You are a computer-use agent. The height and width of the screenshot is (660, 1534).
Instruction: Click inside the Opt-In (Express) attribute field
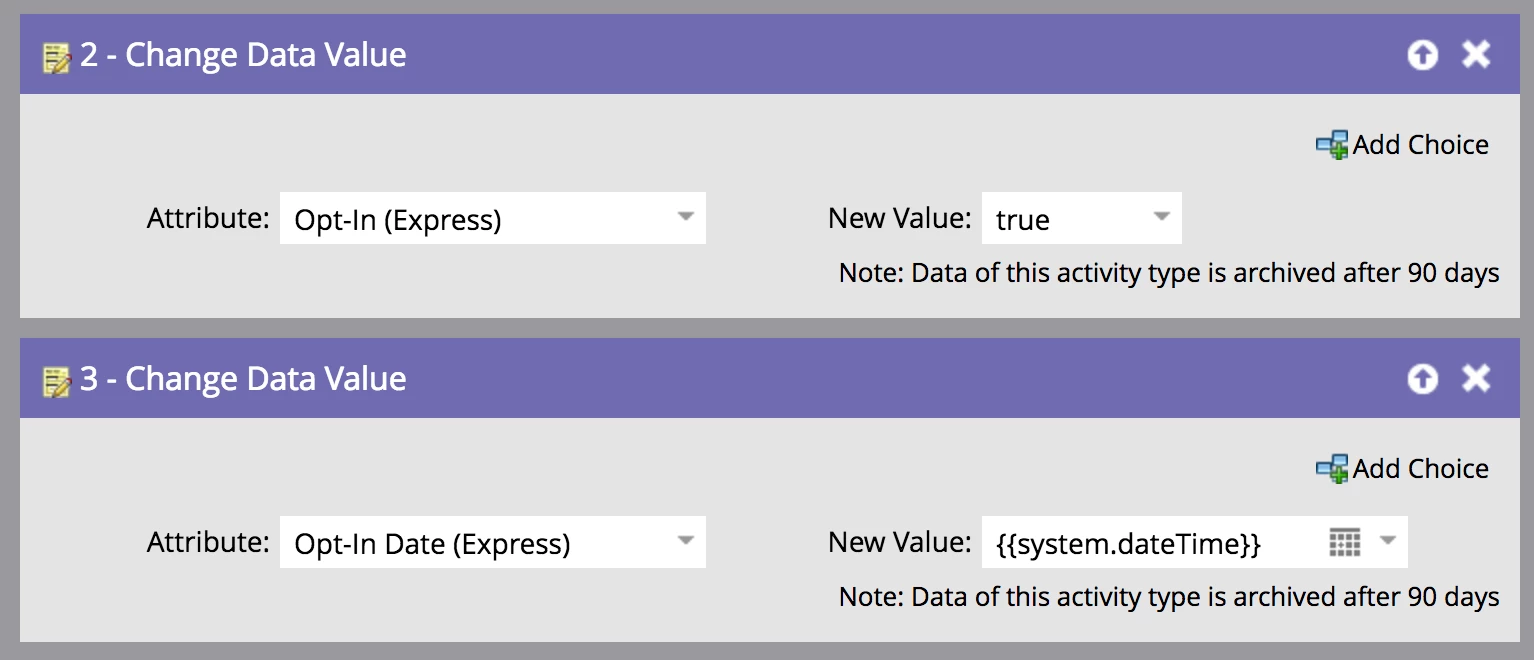click(x=493, y=218)
